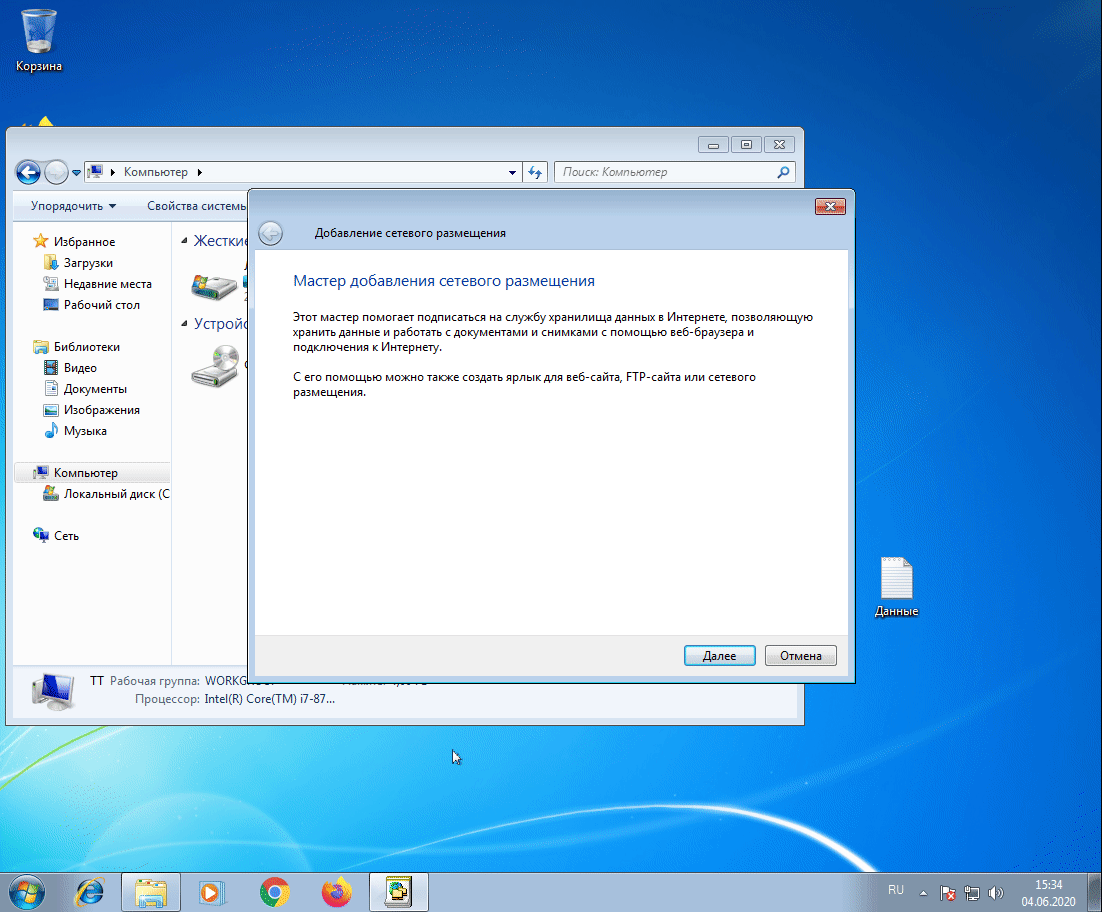Click the Библиотеки folder icon

41,346
